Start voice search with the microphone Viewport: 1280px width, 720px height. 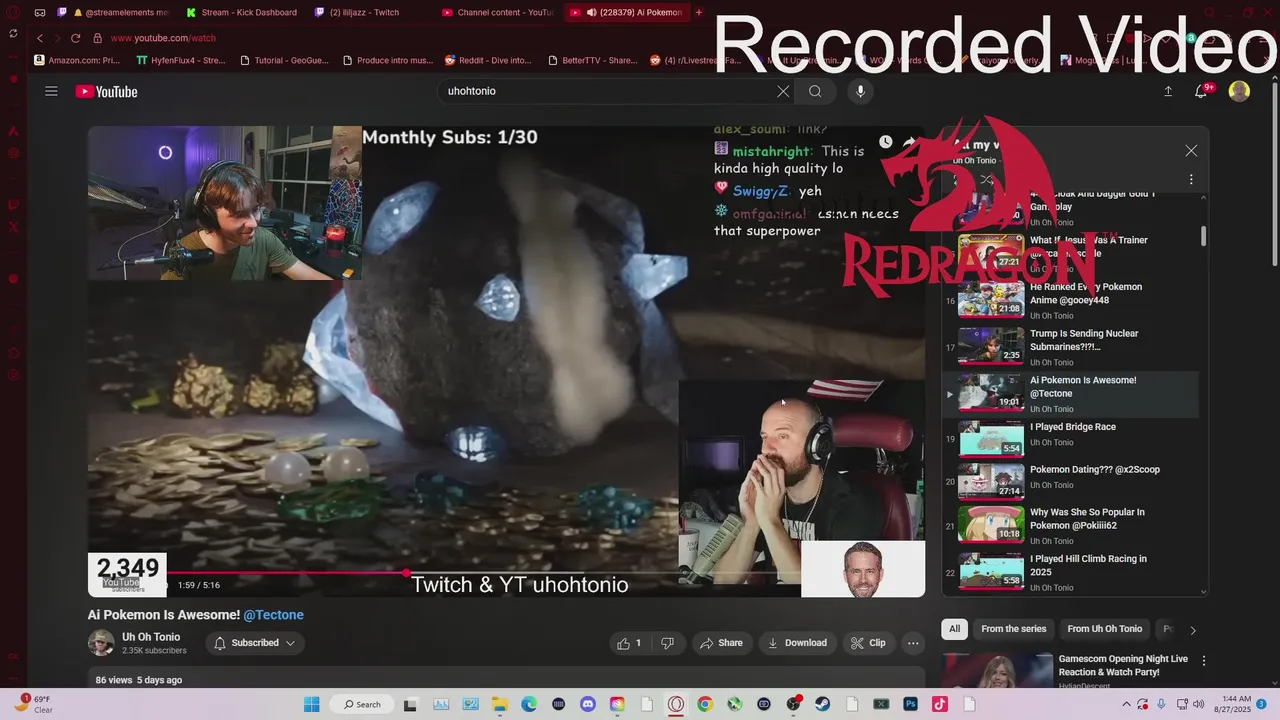click(x=860, y=91)
